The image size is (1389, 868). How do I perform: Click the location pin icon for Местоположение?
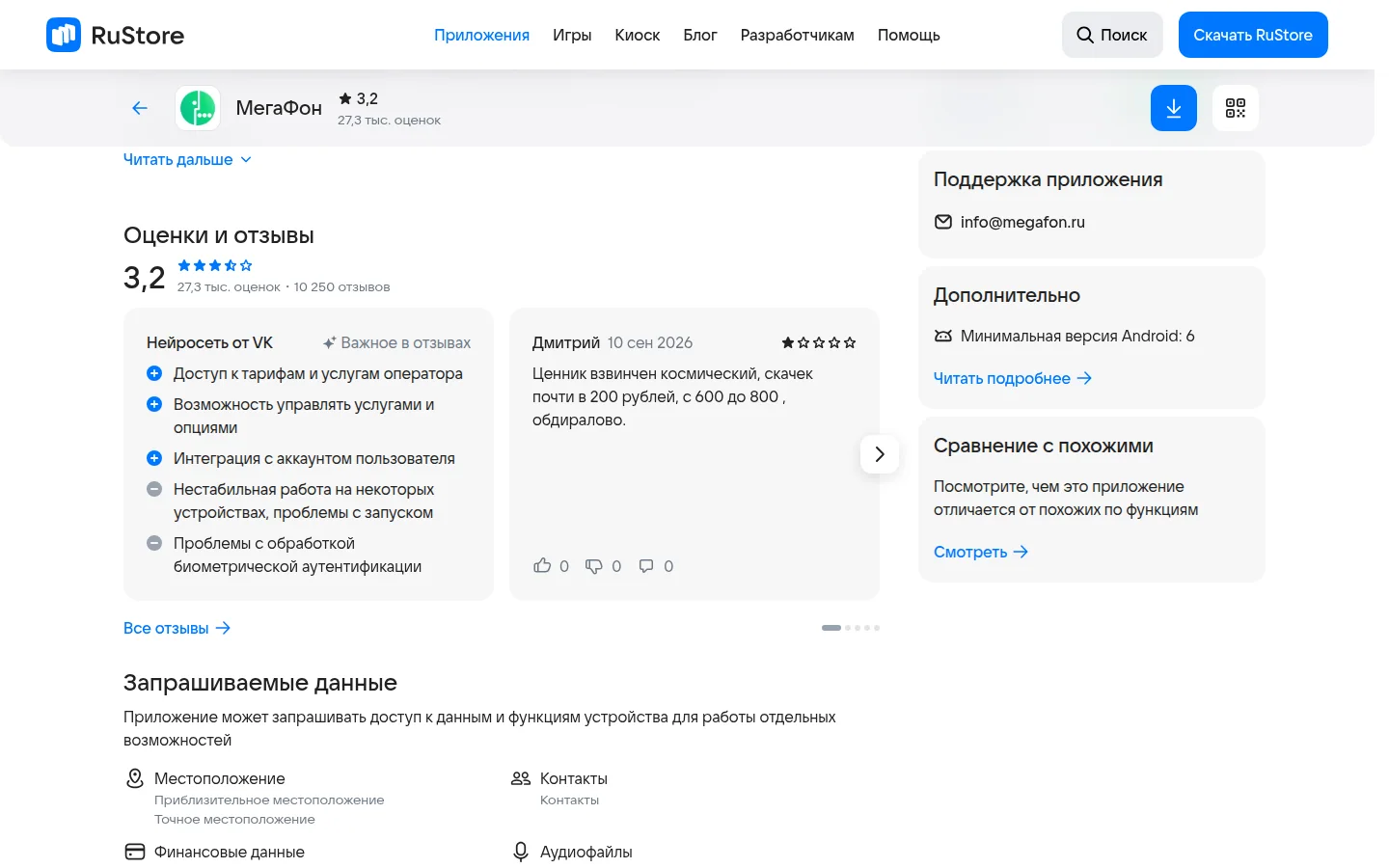tap(135, 778)
